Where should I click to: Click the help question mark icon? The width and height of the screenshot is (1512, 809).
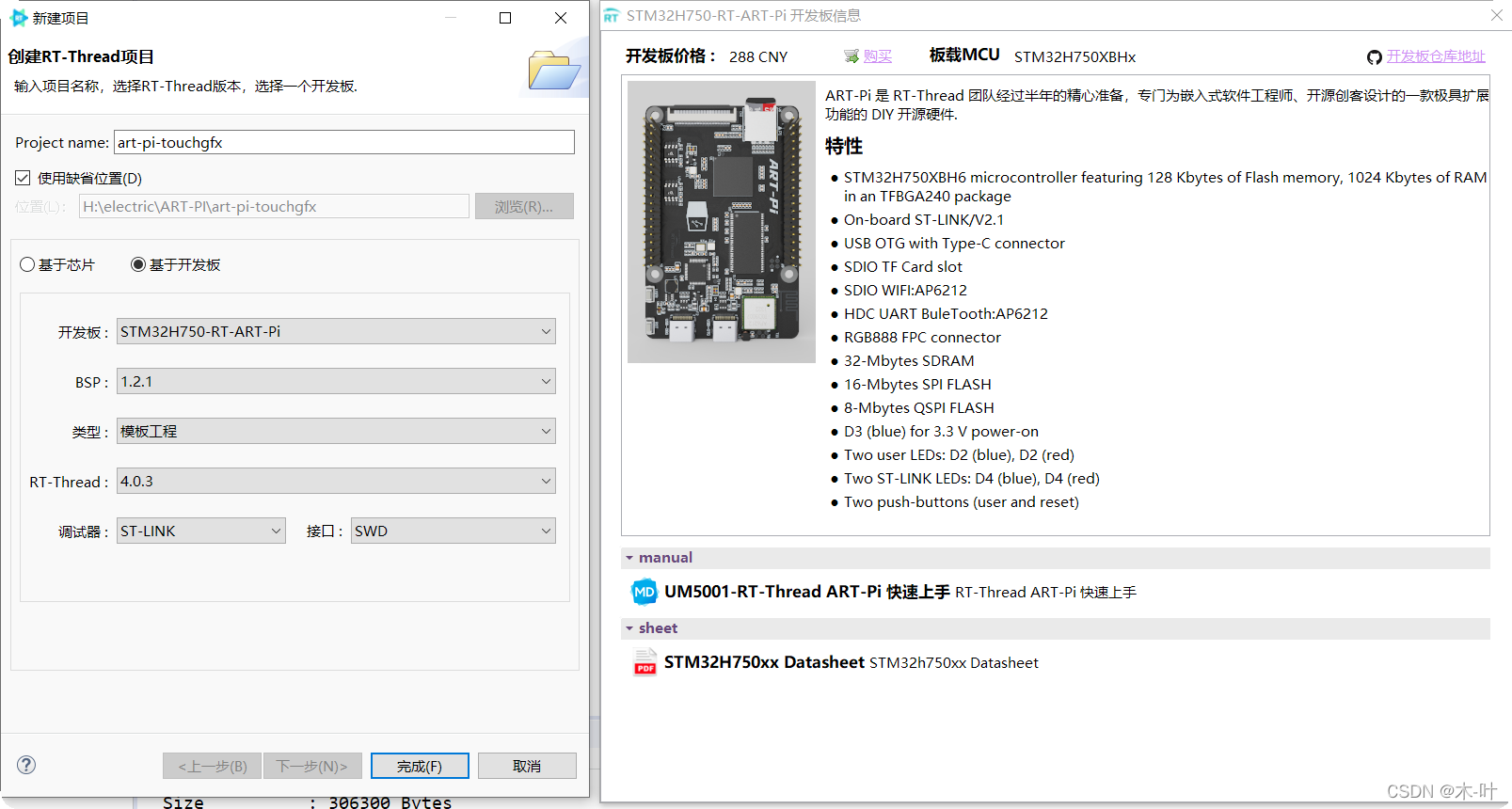(x=26, y=765)
